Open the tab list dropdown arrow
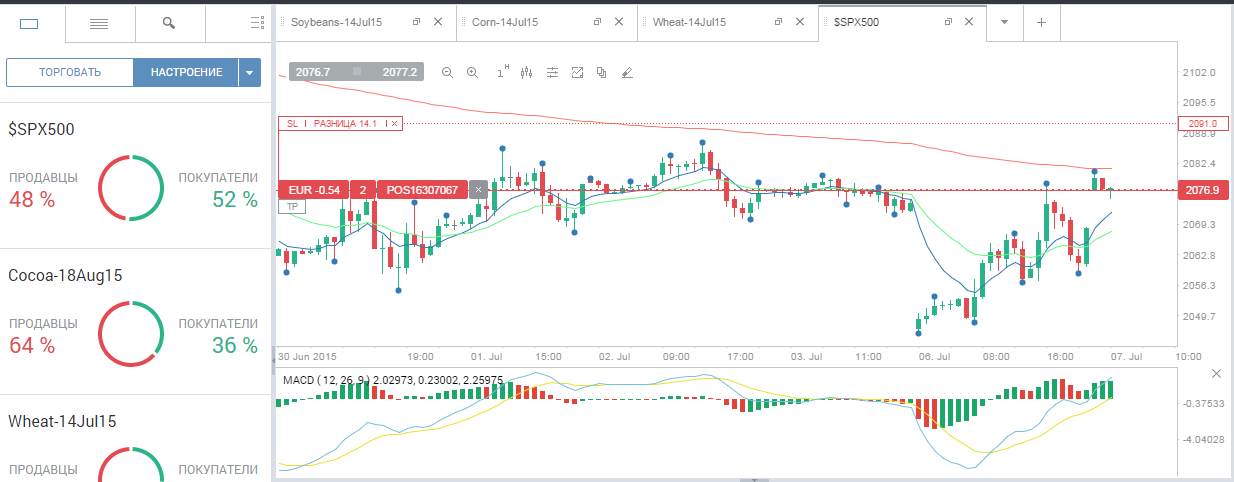This screenshot has height=482, width=1234. [1004, 22]
